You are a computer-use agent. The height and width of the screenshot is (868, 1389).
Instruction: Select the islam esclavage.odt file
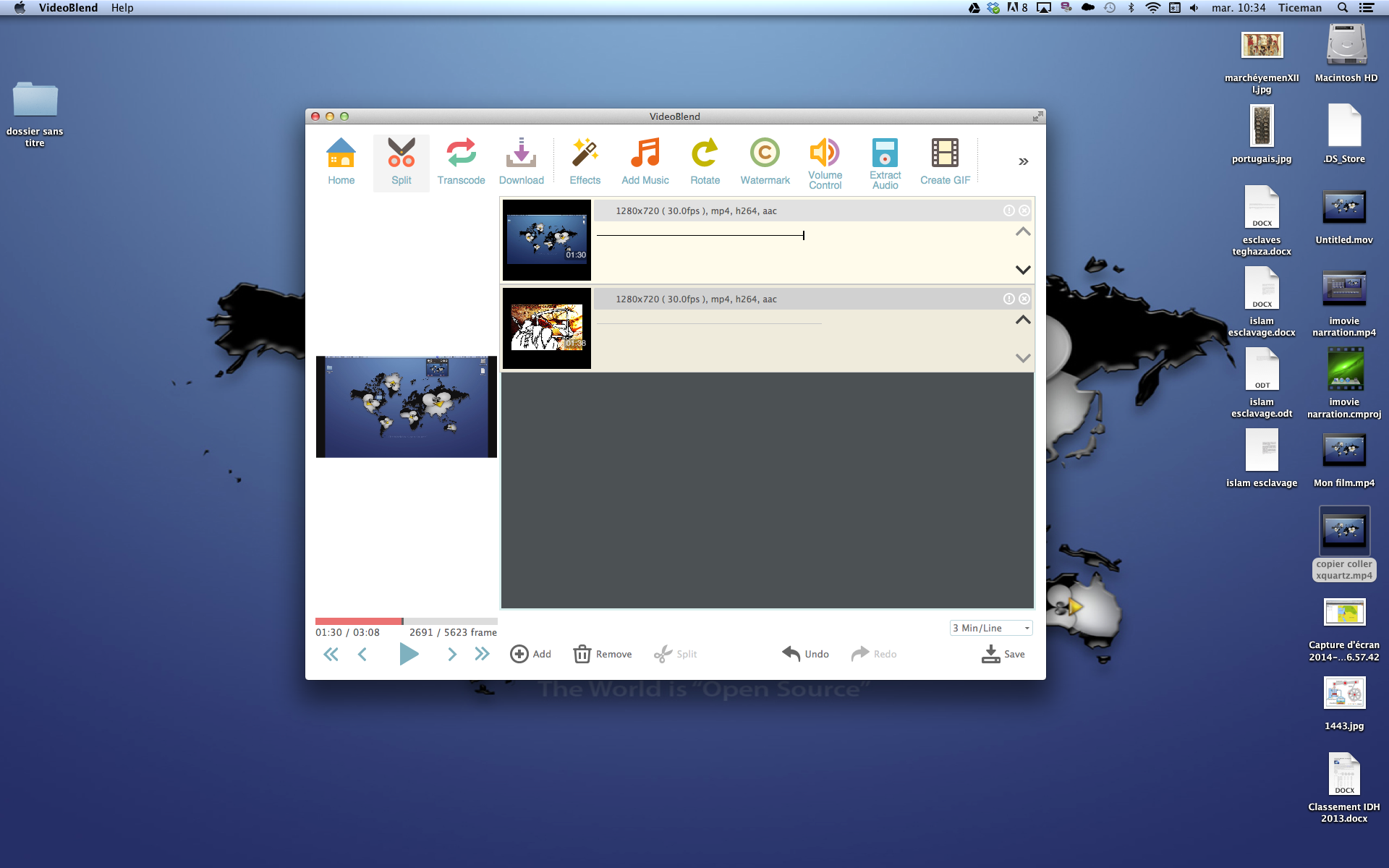pyautogui.click(x=1262, y=383)
